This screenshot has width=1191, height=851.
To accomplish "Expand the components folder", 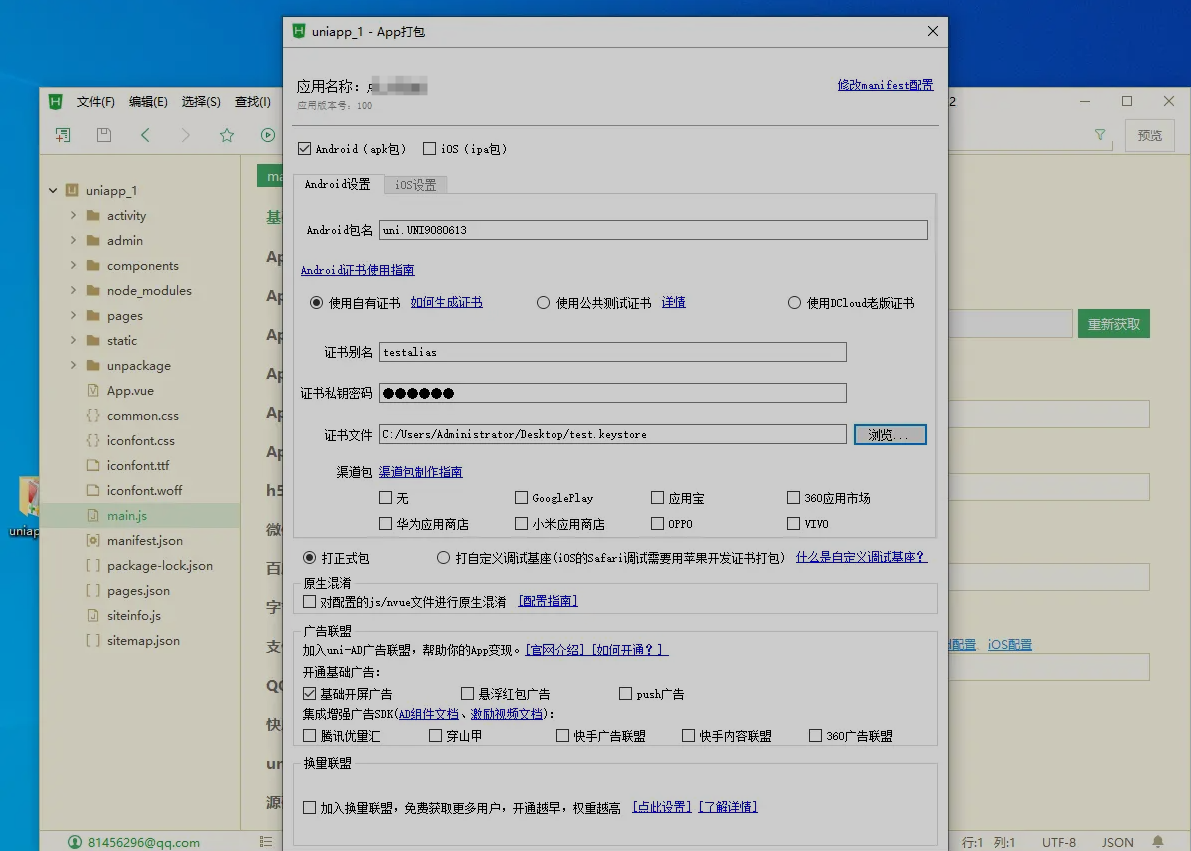I will point(74,265).
